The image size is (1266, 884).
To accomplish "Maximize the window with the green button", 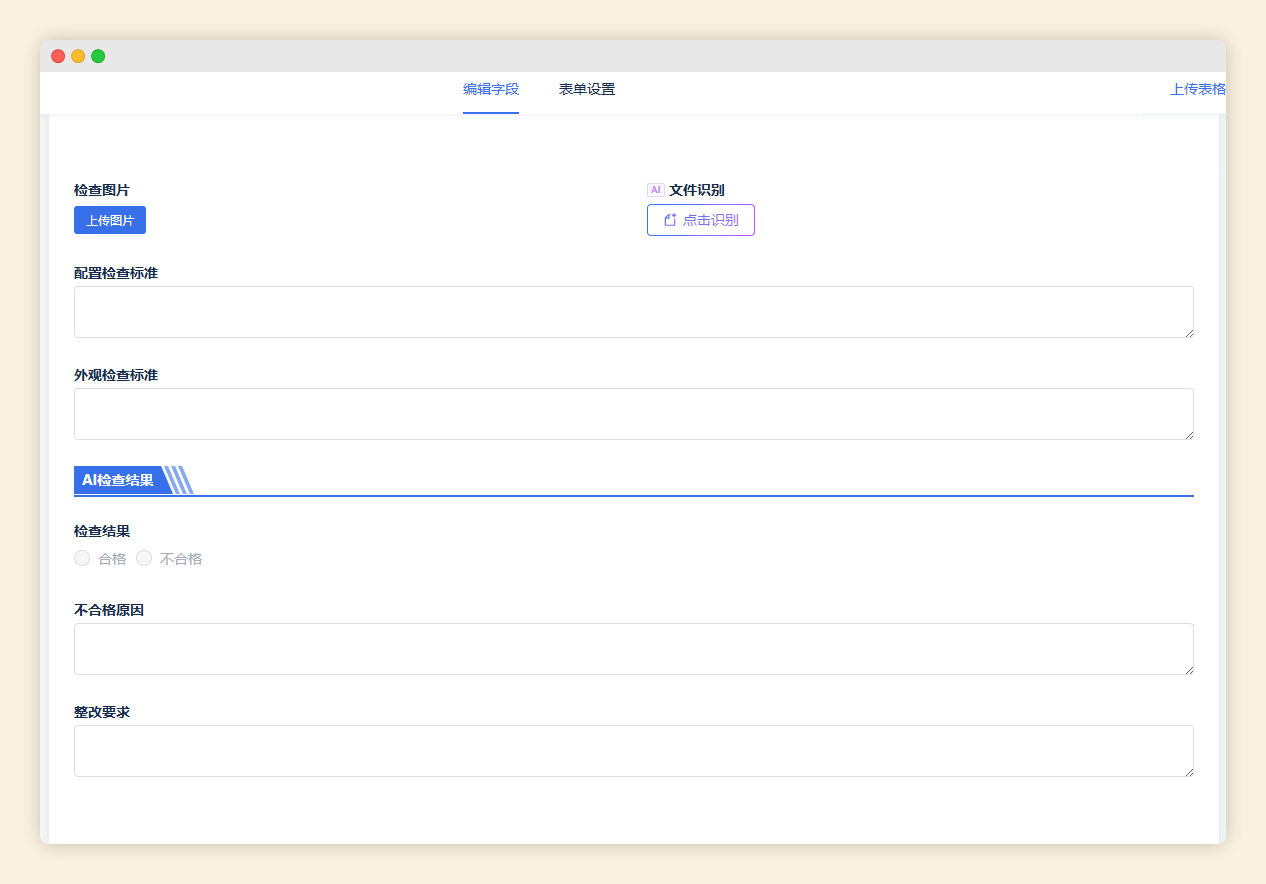I will pyautogui.click(x=98, y=56).
